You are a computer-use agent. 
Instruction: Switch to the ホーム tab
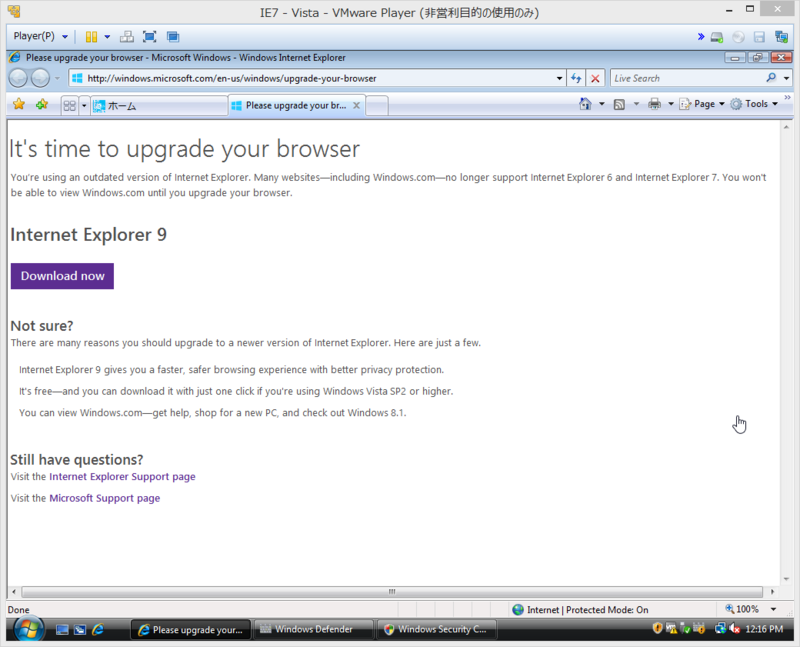(159, 106)
